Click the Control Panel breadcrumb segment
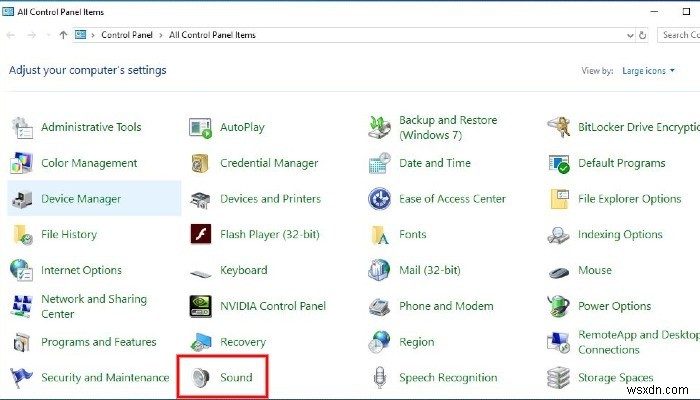 127,35
